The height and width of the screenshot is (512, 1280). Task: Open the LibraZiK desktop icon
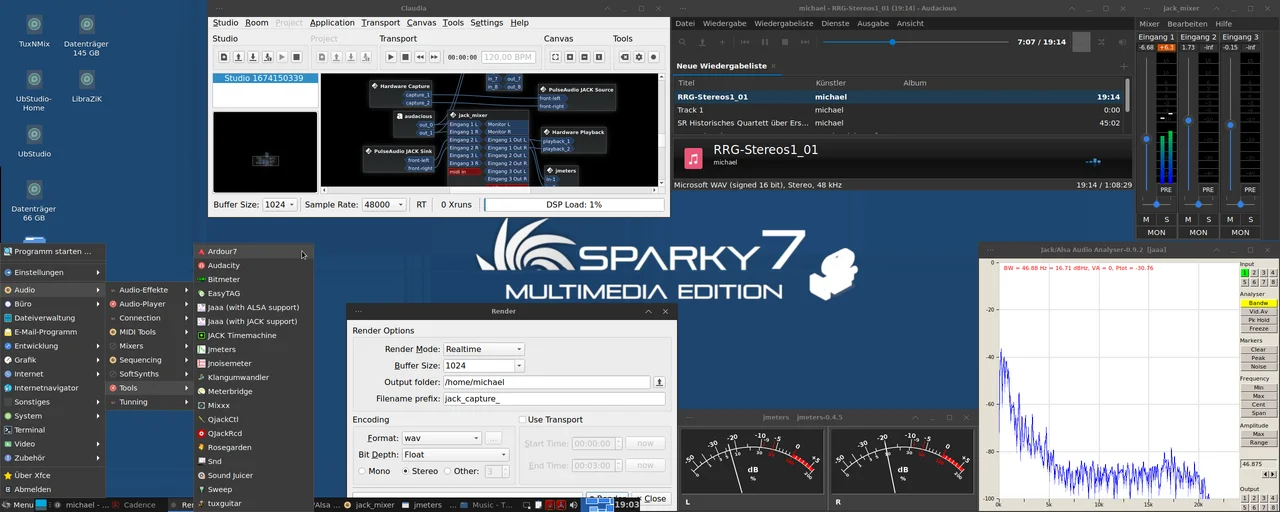pos(87,86)
